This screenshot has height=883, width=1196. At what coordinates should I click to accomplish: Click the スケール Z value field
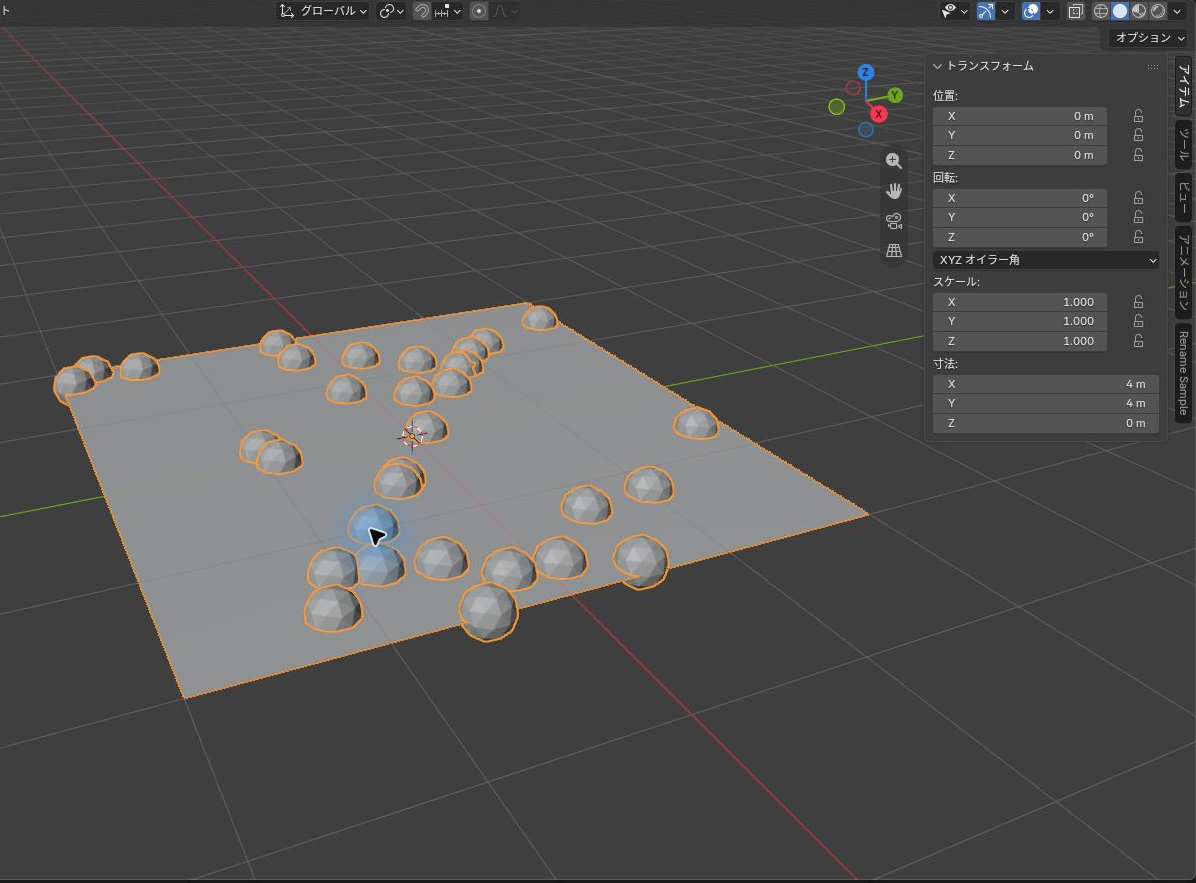click(1019, 341)
